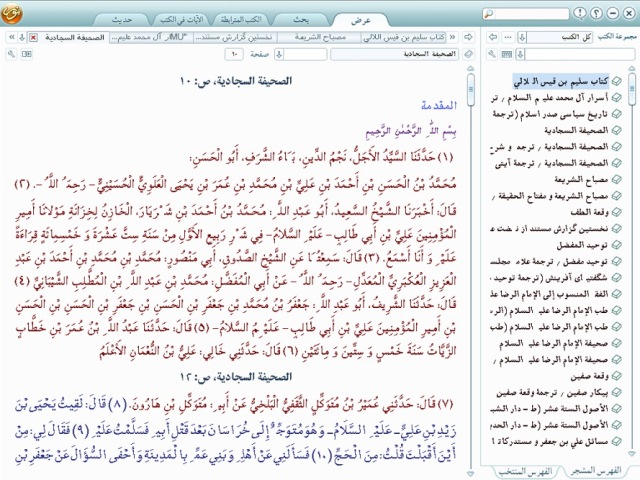Select مصباح الشريعة و مفتاح الحقيقة
Image resolution: width=640 pixels, height=480 pixels.
[549, 196]
